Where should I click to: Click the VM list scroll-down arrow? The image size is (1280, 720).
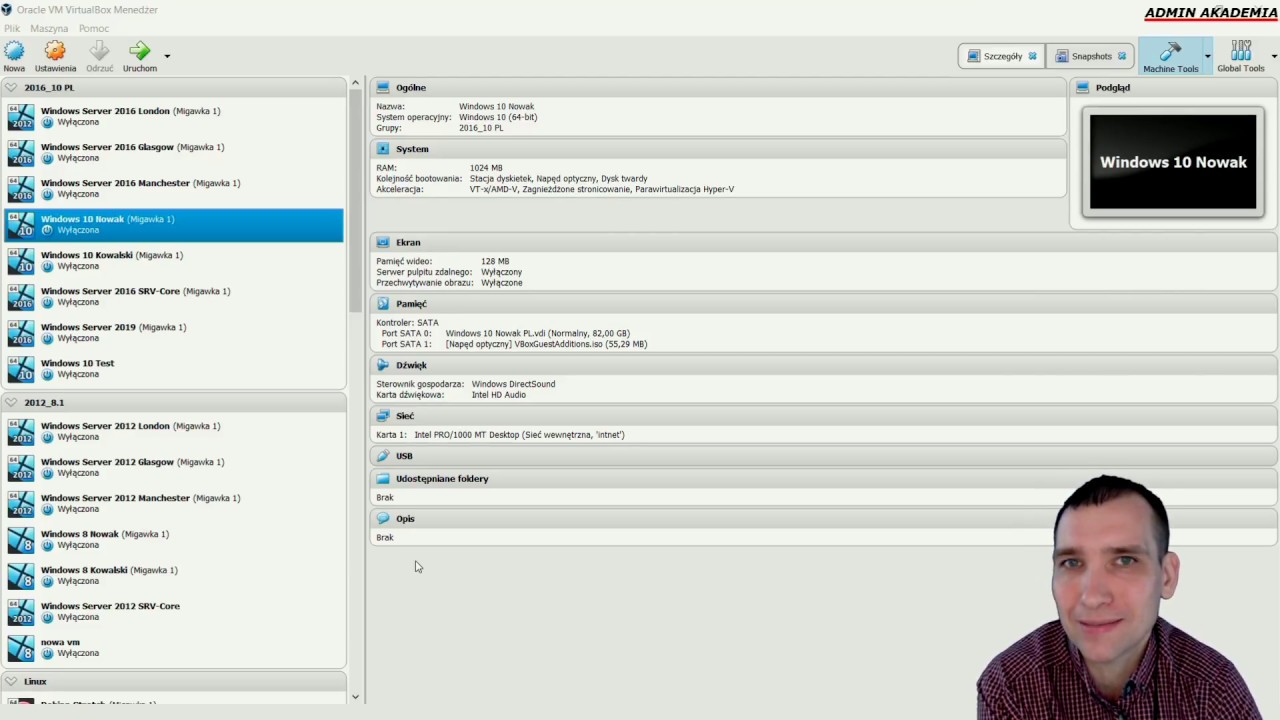click(355, 697)
